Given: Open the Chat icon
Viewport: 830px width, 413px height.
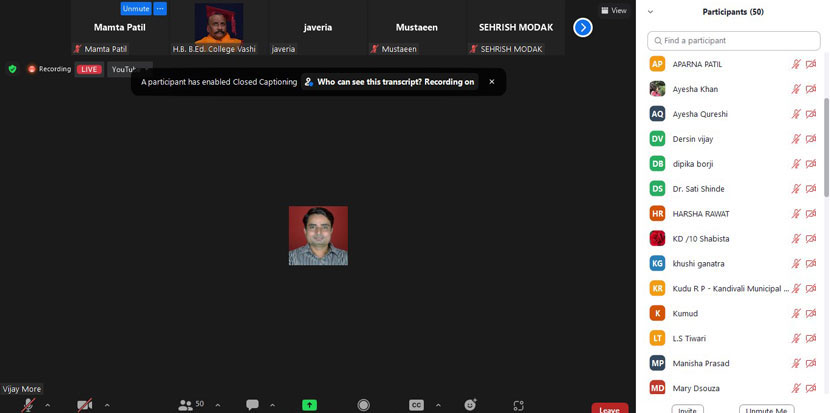Looking at the screenshot, I should point(252,404).
